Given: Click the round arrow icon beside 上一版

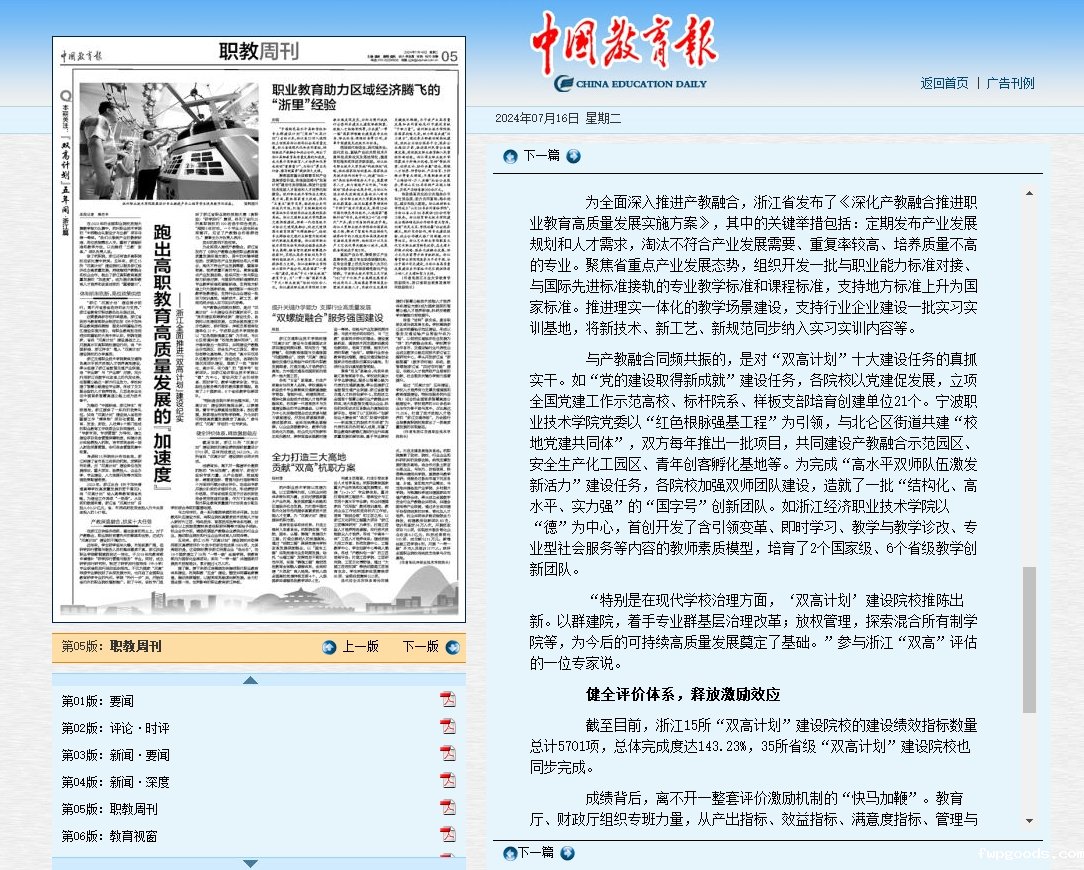Looking at the screenshot, I should coord(330,647).
